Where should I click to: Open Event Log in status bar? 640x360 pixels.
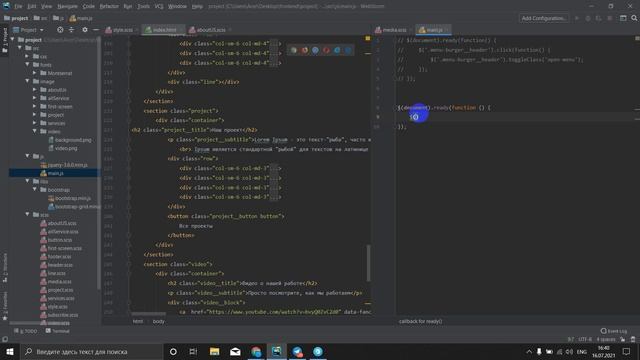click(613, 331)
